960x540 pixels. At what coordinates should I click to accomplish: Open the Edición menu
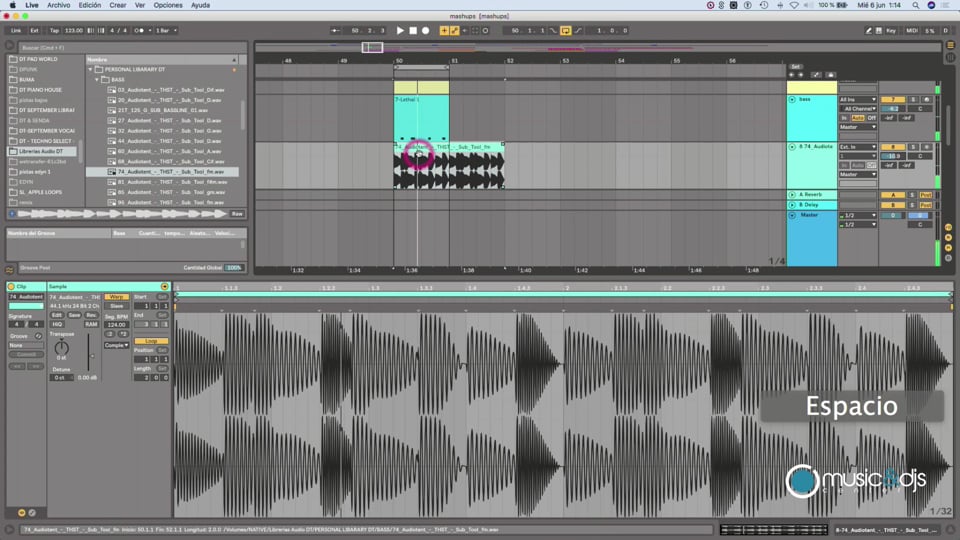tap(89, 5)
